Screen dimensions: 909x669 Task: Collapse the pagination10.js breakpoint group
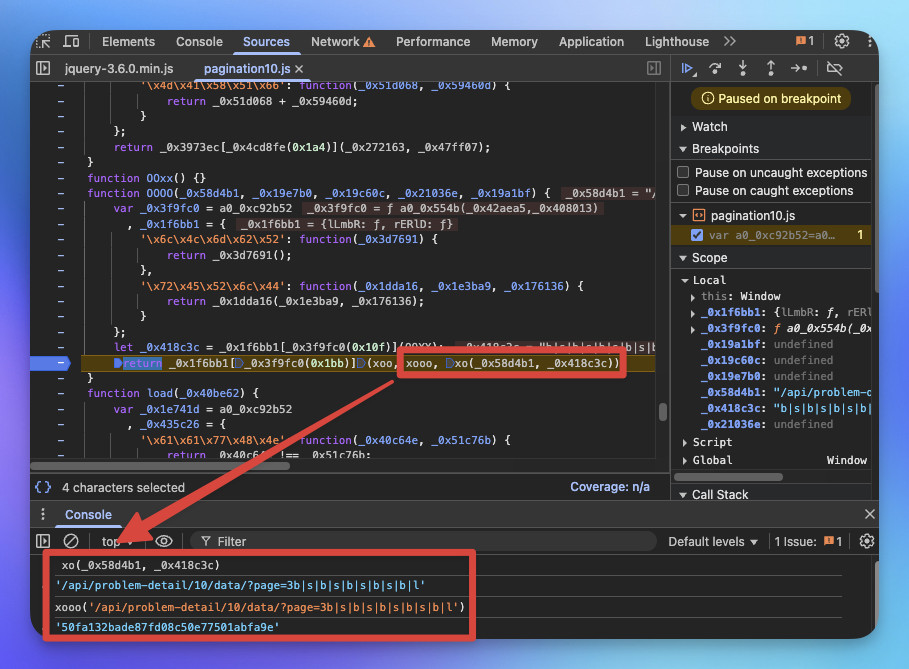(683, 216)
